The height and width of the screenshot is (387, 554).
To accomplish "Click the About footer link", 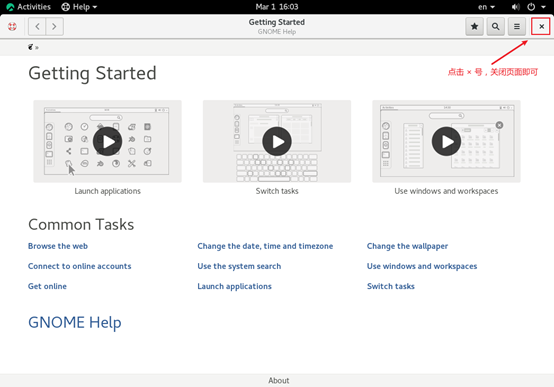I will tap(278, 381).
